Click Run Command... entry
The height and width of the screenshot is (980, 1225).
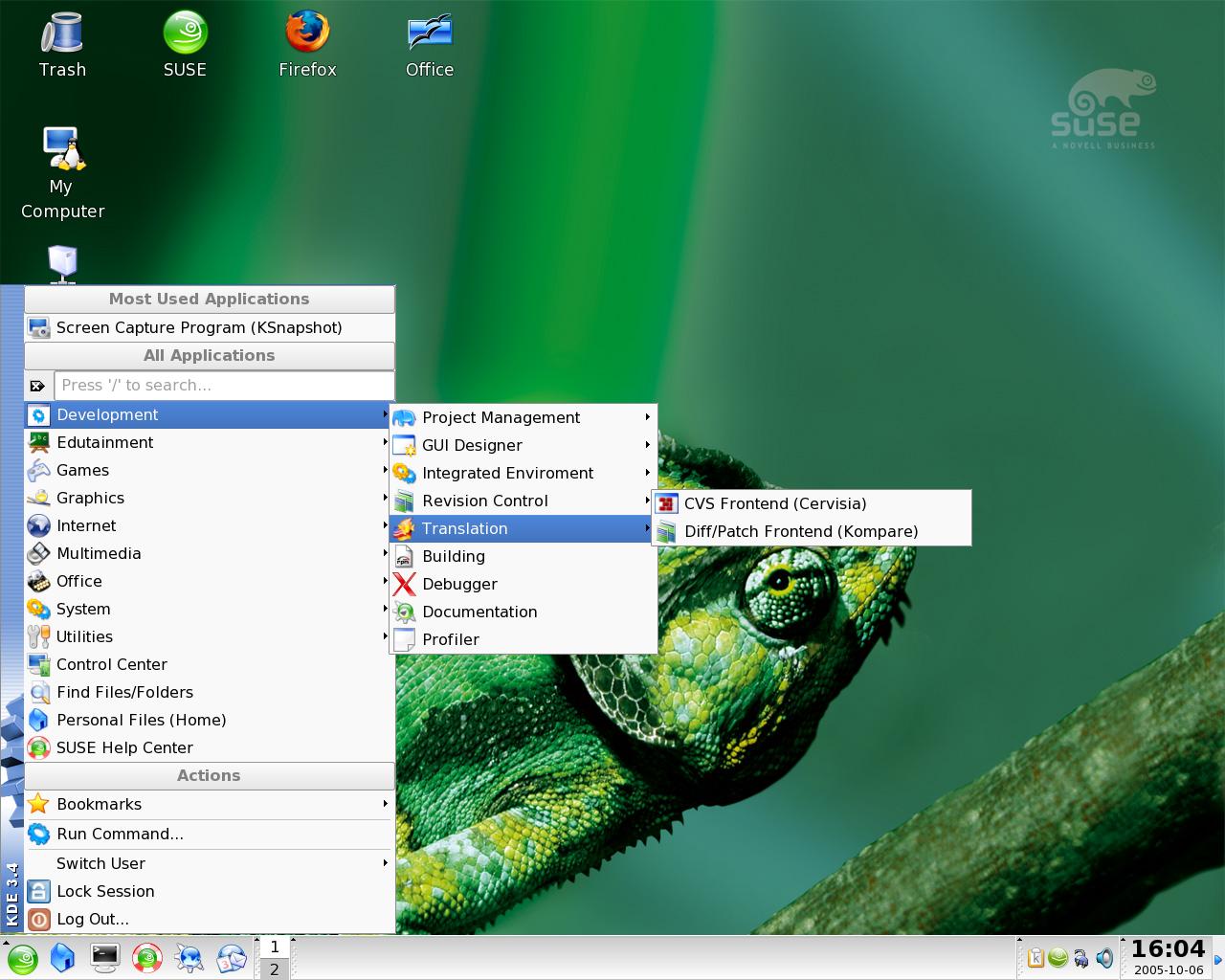click(210, 834)
